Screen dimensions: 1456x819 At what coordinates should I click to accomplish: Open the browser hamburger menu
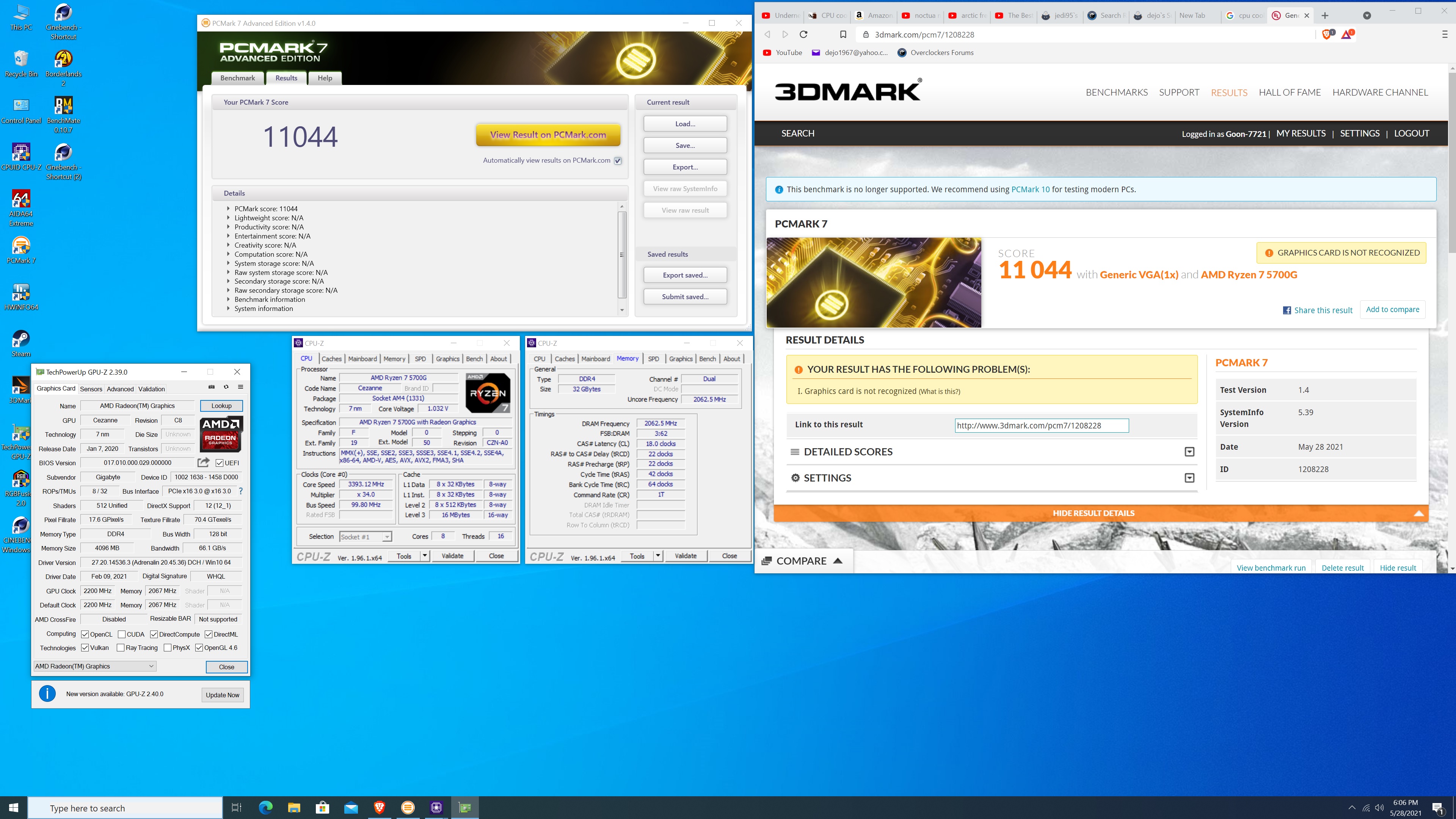coord(1445,35)
